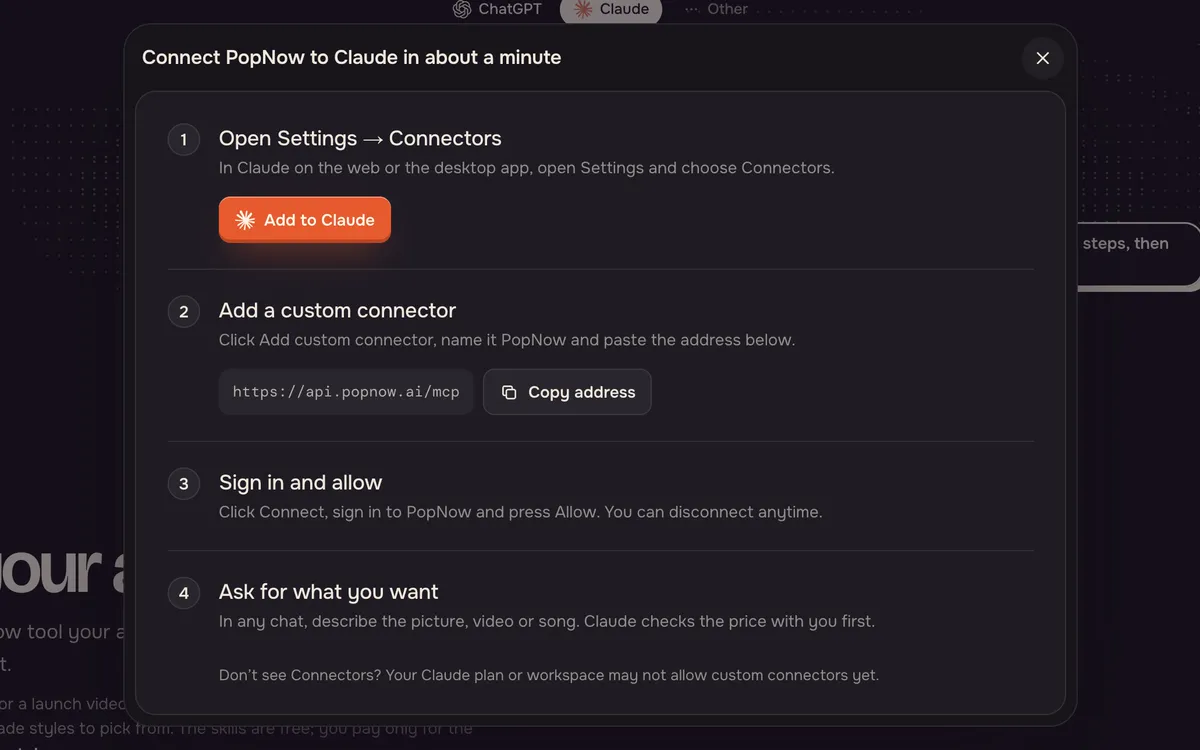Click the Sign in and allow heading
Image resolution: width=1200 pixels, height=750 pixels.
click(x=300, y=482)
